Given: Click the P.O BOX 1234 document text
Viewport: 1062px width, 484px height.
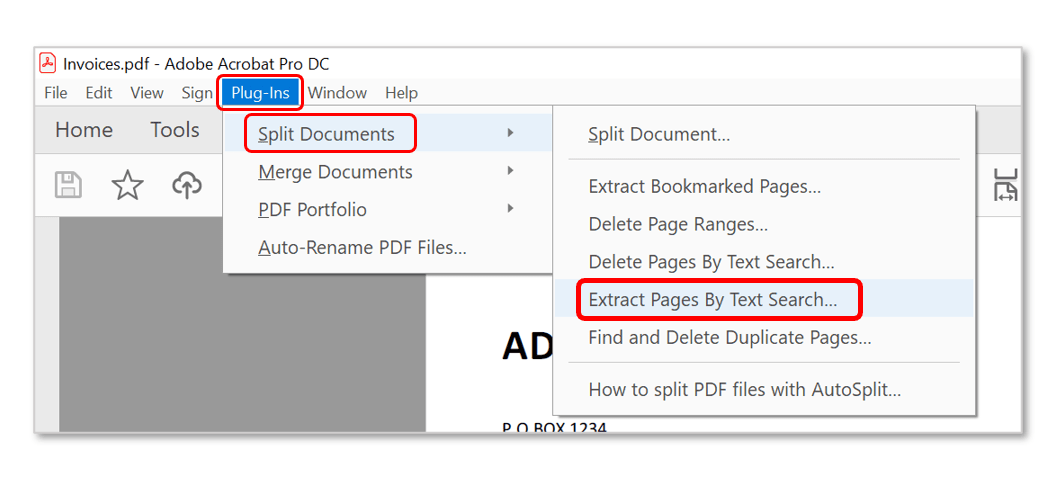Looking at the screenshot, I should pos(554,427).
